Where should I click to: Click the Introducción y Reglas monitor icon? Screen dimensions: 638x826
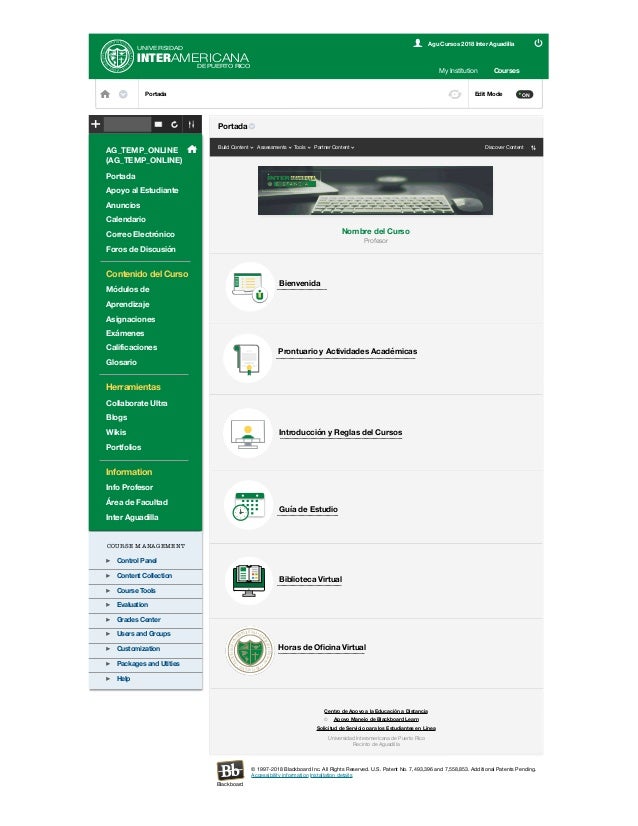[x=248, y=433]
